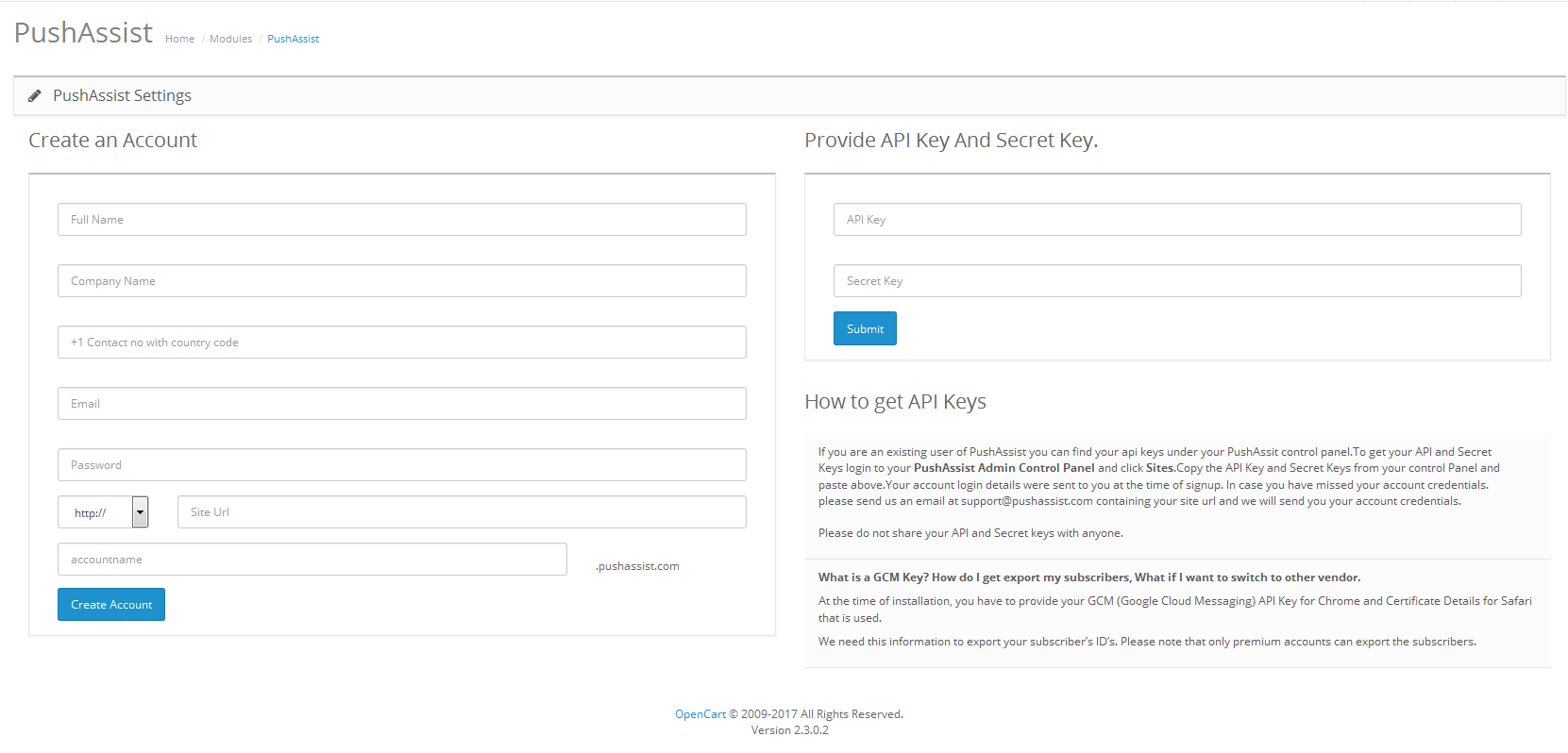The image size is (1568, 753).
Task: Focus the Full Name input field
Action: [x=402, y=219]
